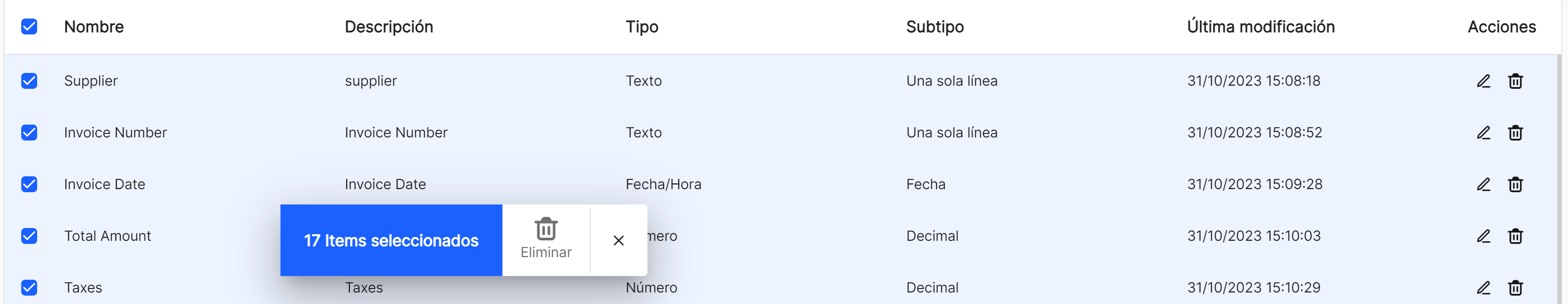Dismiss the 17 items selected bar
The width and height of the screenshot is (1568, 304).
[619, 241]
